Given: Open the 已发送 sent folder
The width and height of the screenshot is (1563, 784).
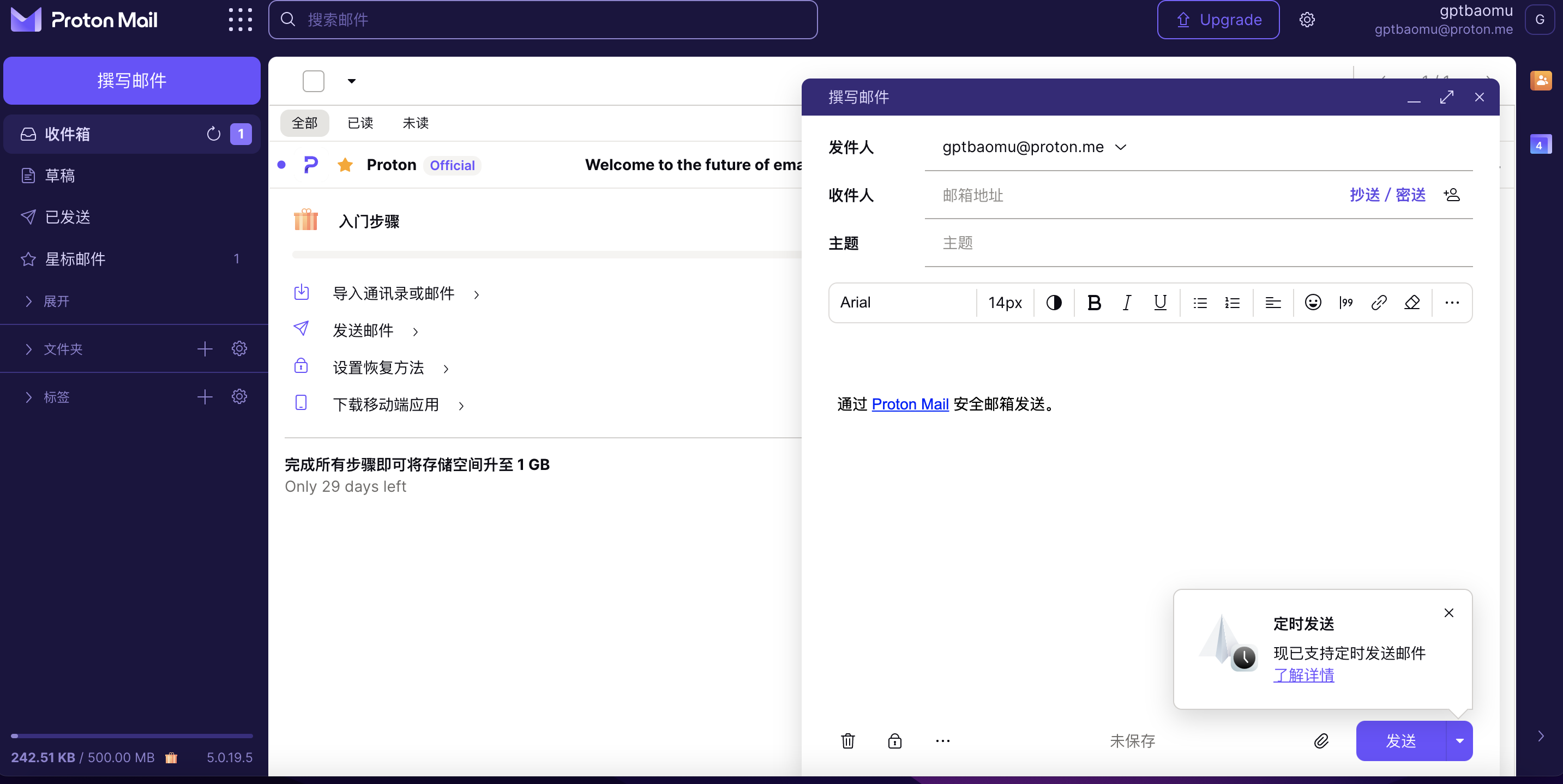Looking at the screenshot, I should (x=131, y=217).
